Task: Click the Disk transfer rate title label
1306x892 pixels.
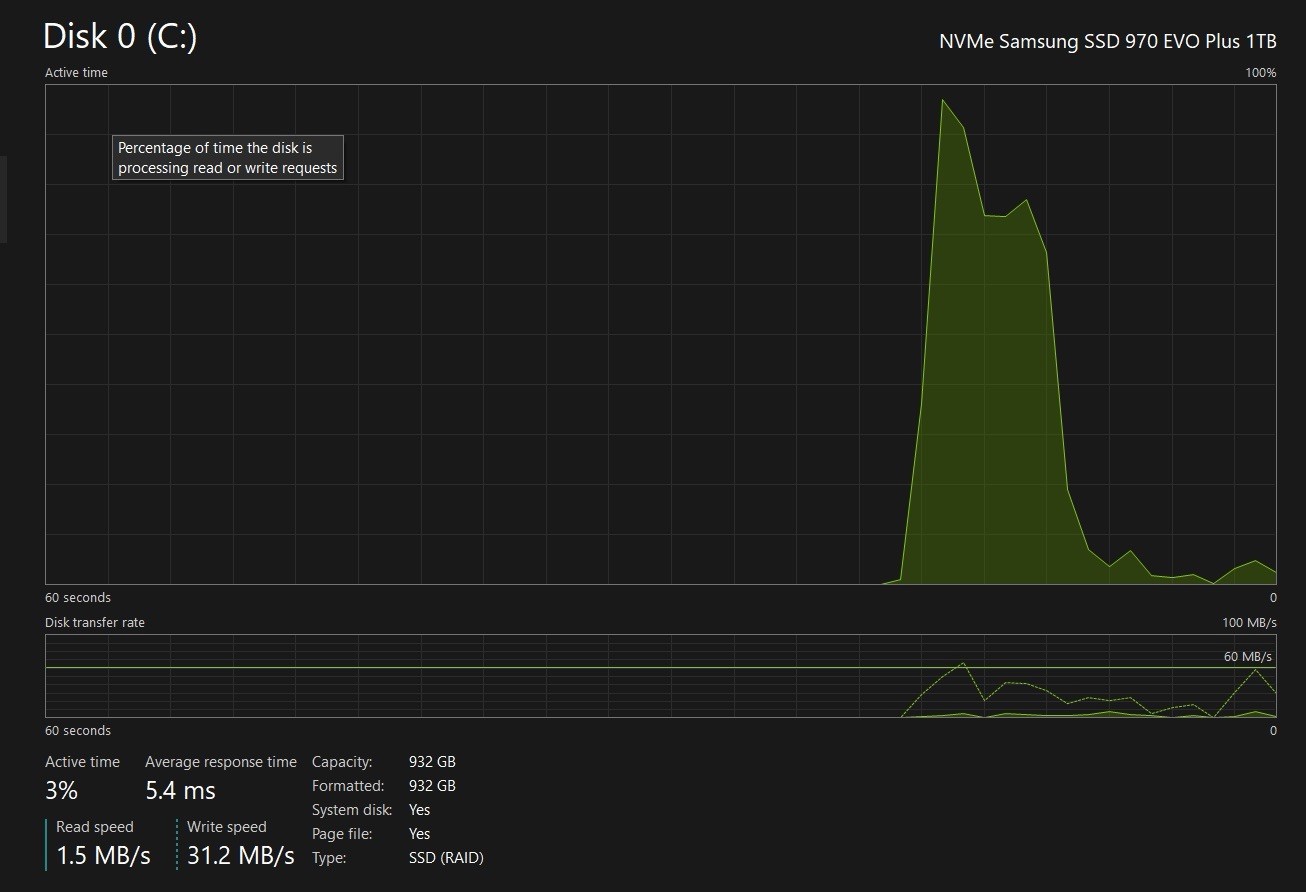Action: pos(95,623)
